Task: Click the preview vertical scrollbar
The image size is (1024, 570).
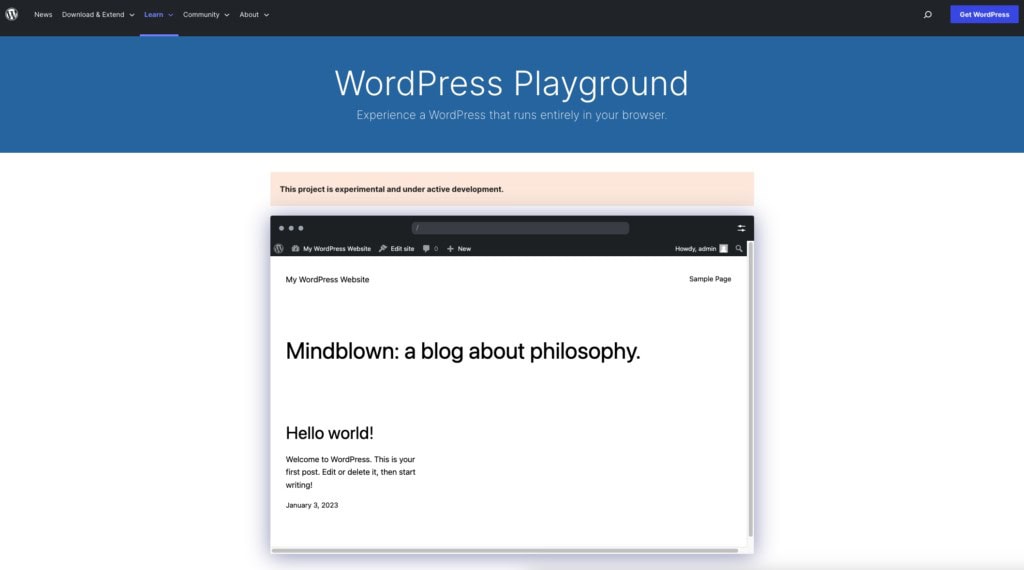Action: point(750,390)
